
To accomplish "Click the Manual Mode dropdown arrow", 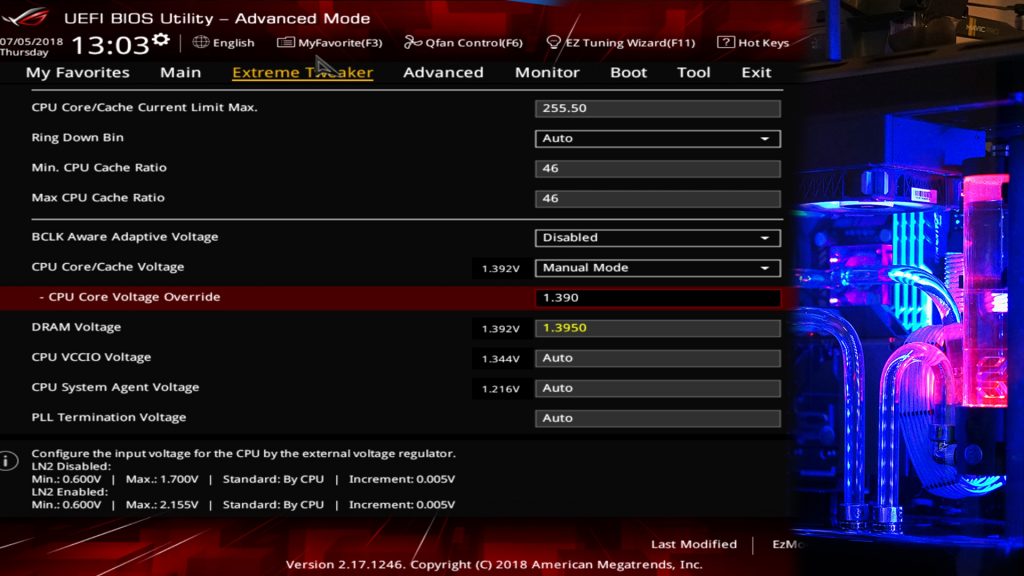I will (765, 268).
